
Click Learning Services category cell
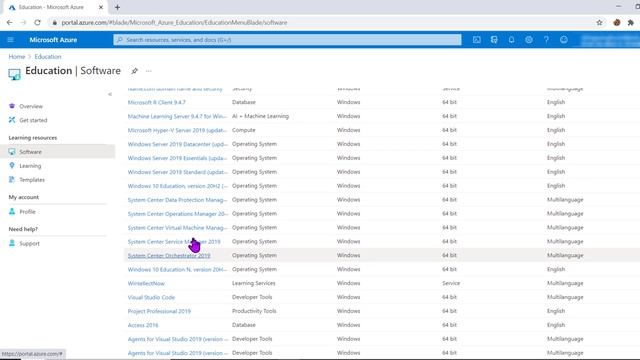point(253,283)
